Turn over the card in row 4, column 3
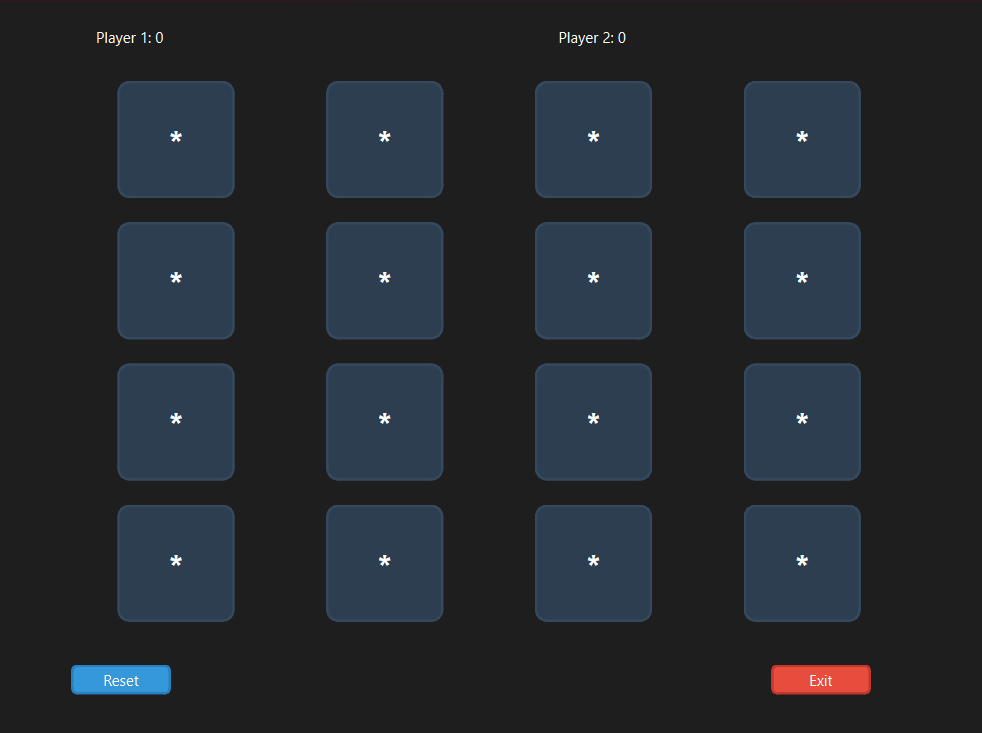 tap(593, 563)
